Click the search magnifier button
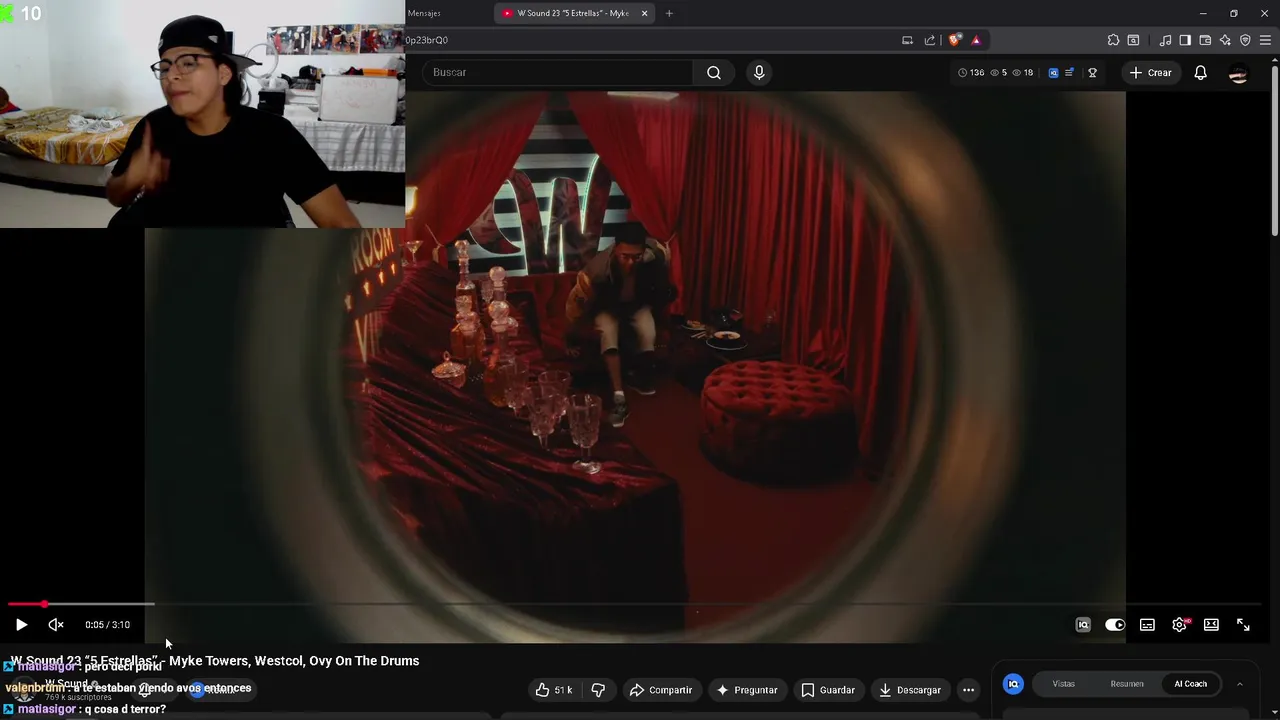The height and width of the screenshot is (720, 1280). (714, 72)
